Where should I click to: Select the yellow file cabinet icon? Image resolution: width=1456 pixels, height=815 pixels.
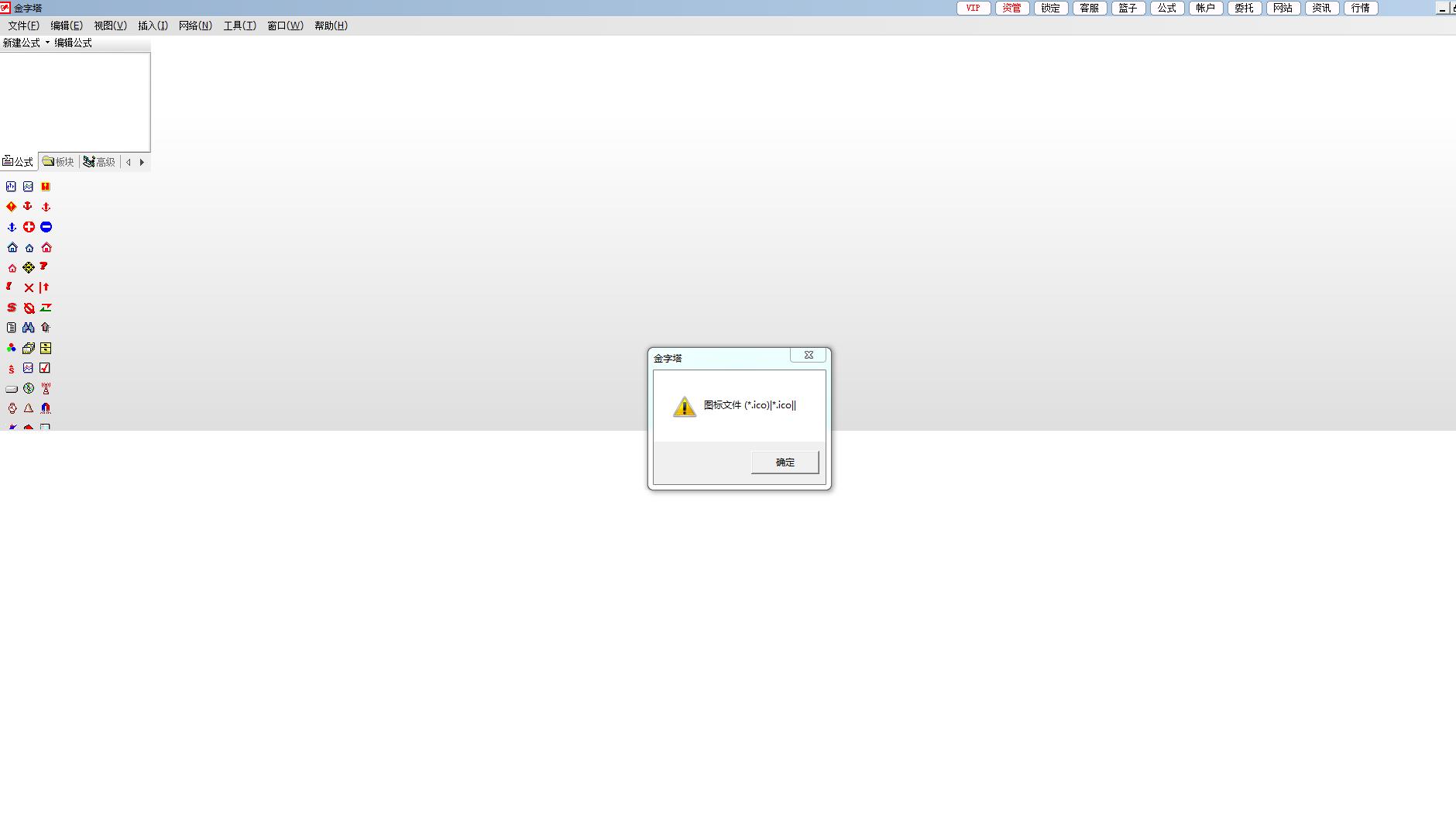point(46,348)
